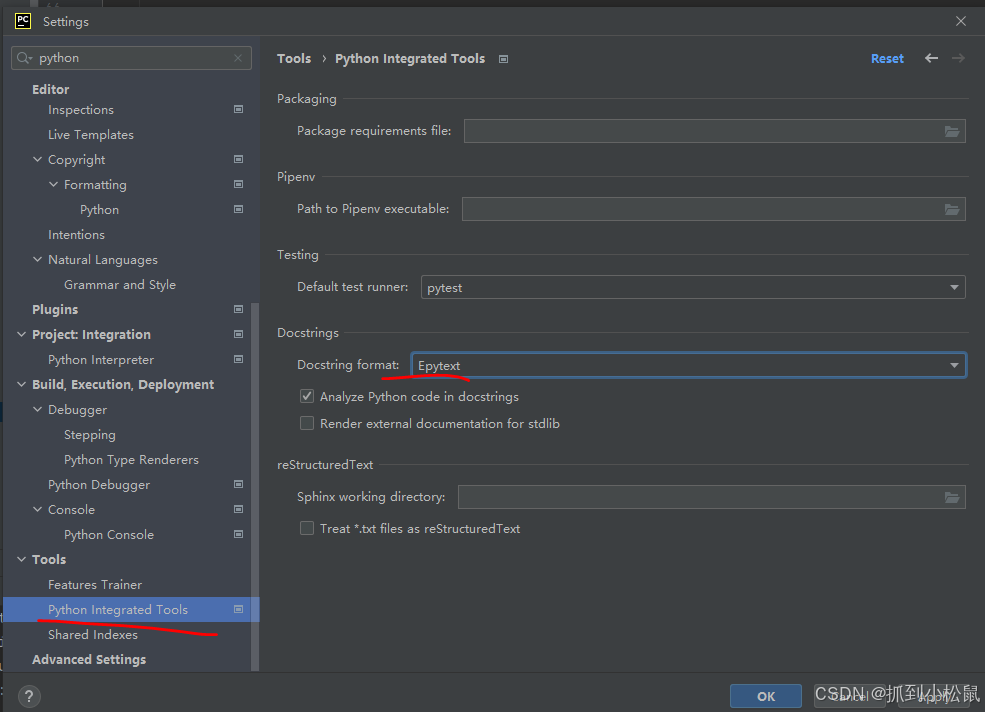
Task: Click the Reset link
Action: click(887, 58)
